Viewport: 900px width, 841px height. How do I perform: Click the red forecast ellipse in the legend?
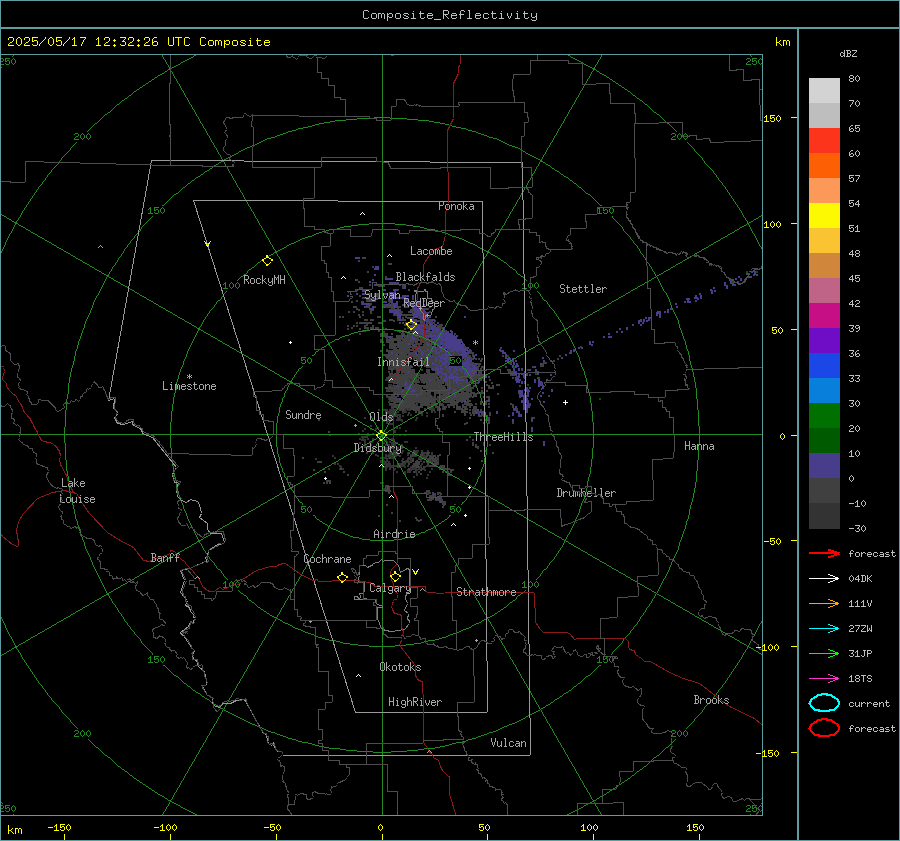[x=824, y=728]
